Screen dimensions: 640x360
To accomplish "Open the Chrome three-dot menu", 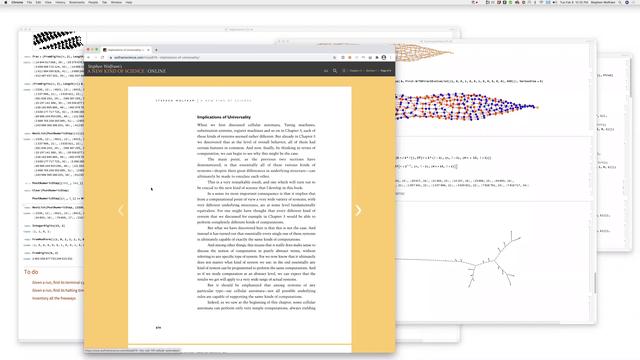I will (x=391, y=58).
